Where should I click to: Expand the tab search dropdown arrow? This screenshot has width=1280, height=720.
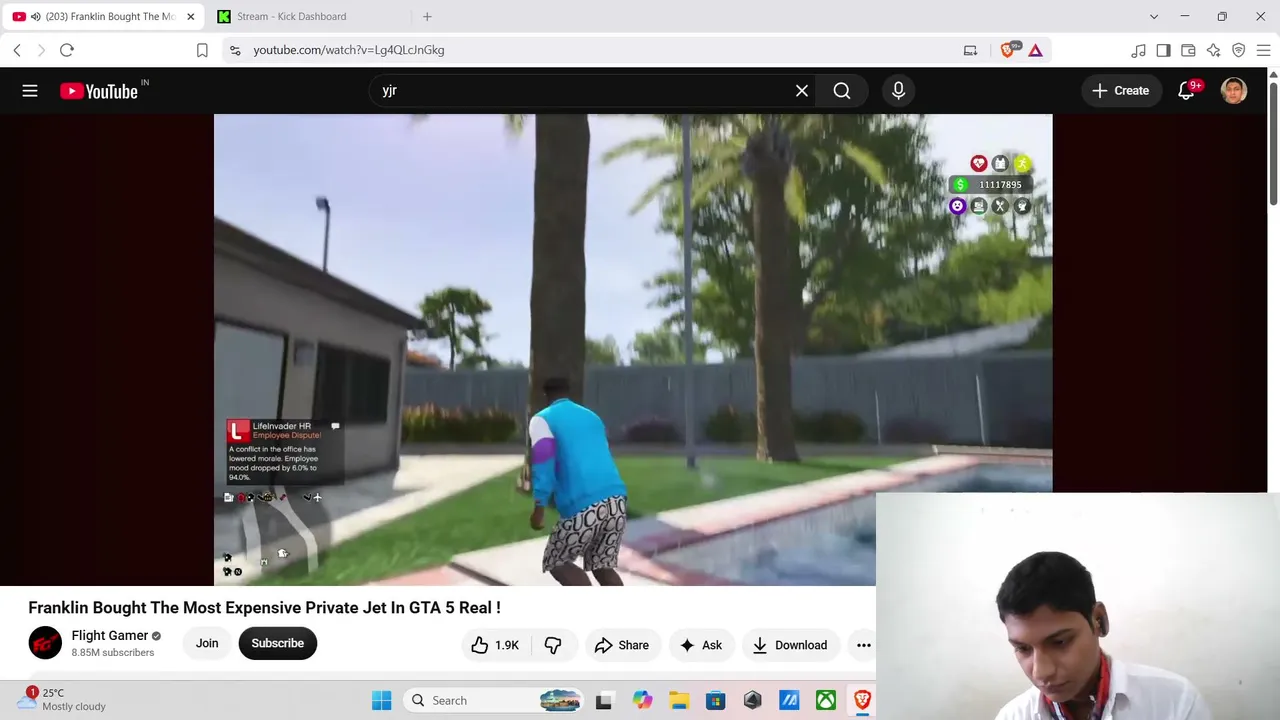[1154, 16]
